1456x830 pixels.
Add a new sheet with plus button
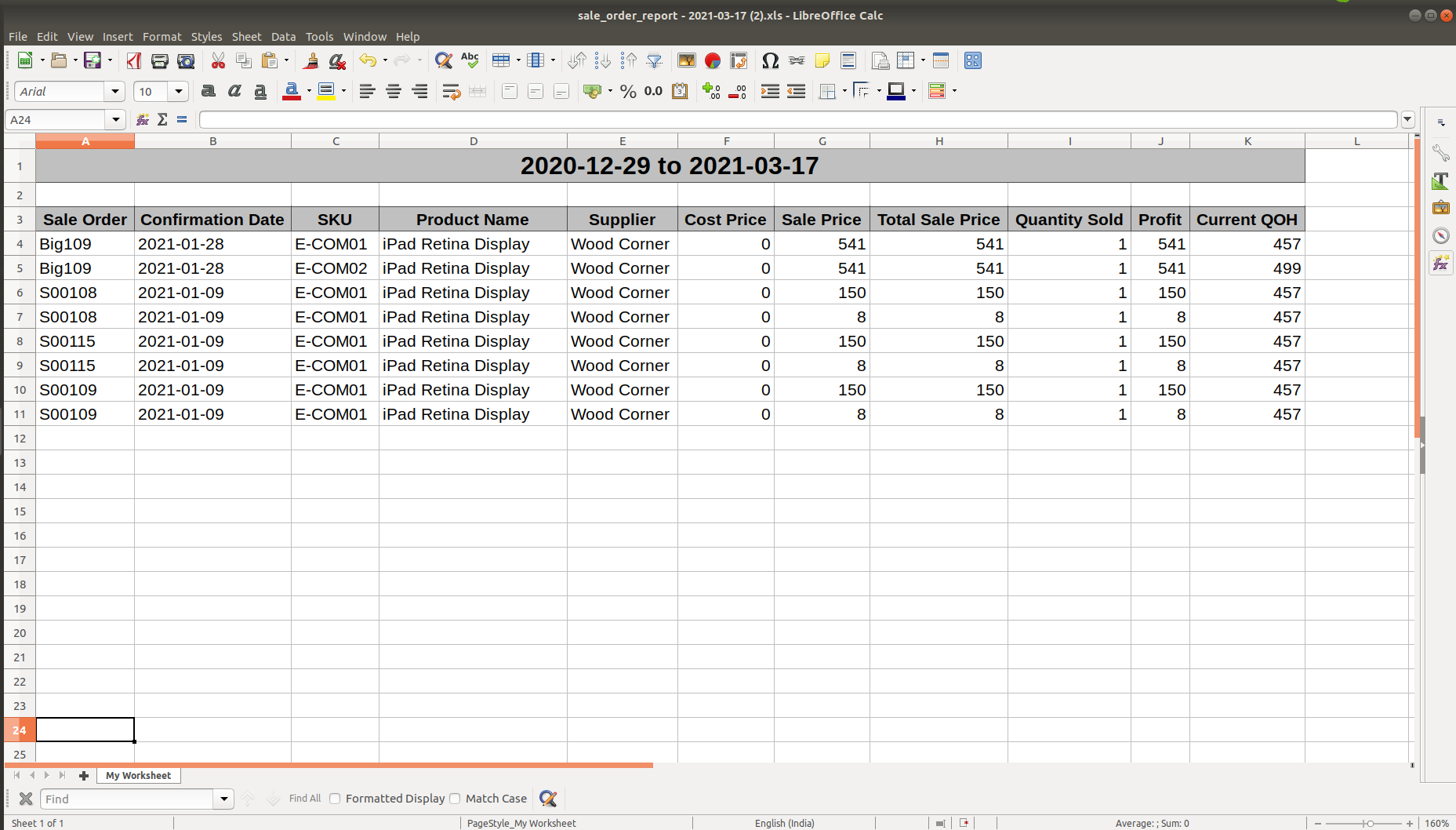tap(84, 775)
